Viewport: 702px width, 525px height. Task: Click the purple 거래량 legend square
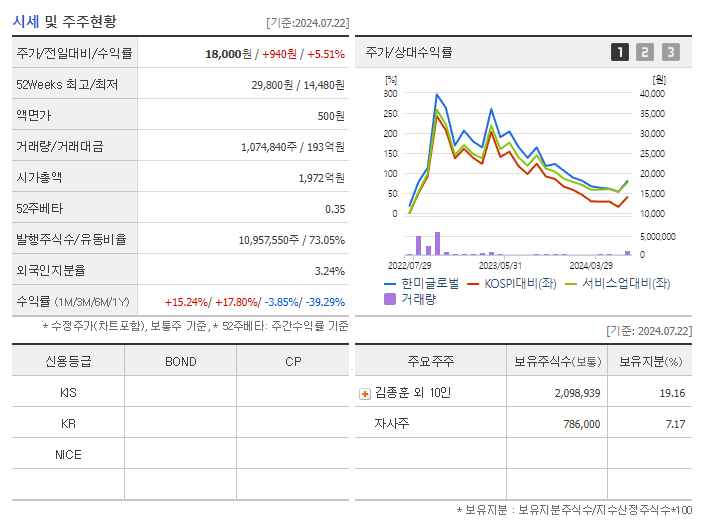coord(390,299)
